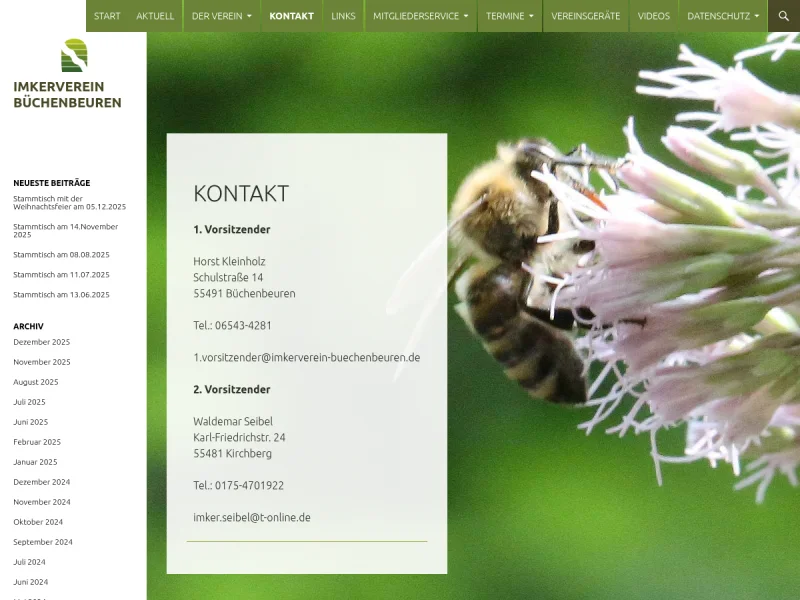This screenshot has width=800, height=600.
Task: Navigate to Vereinsgeräte page
Action: pyautogui.click(x=585, y=16)
